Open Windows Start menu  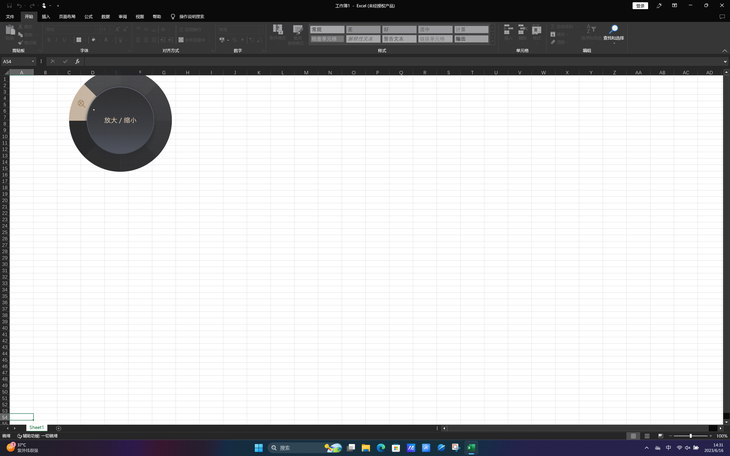[x=259, y=448]
